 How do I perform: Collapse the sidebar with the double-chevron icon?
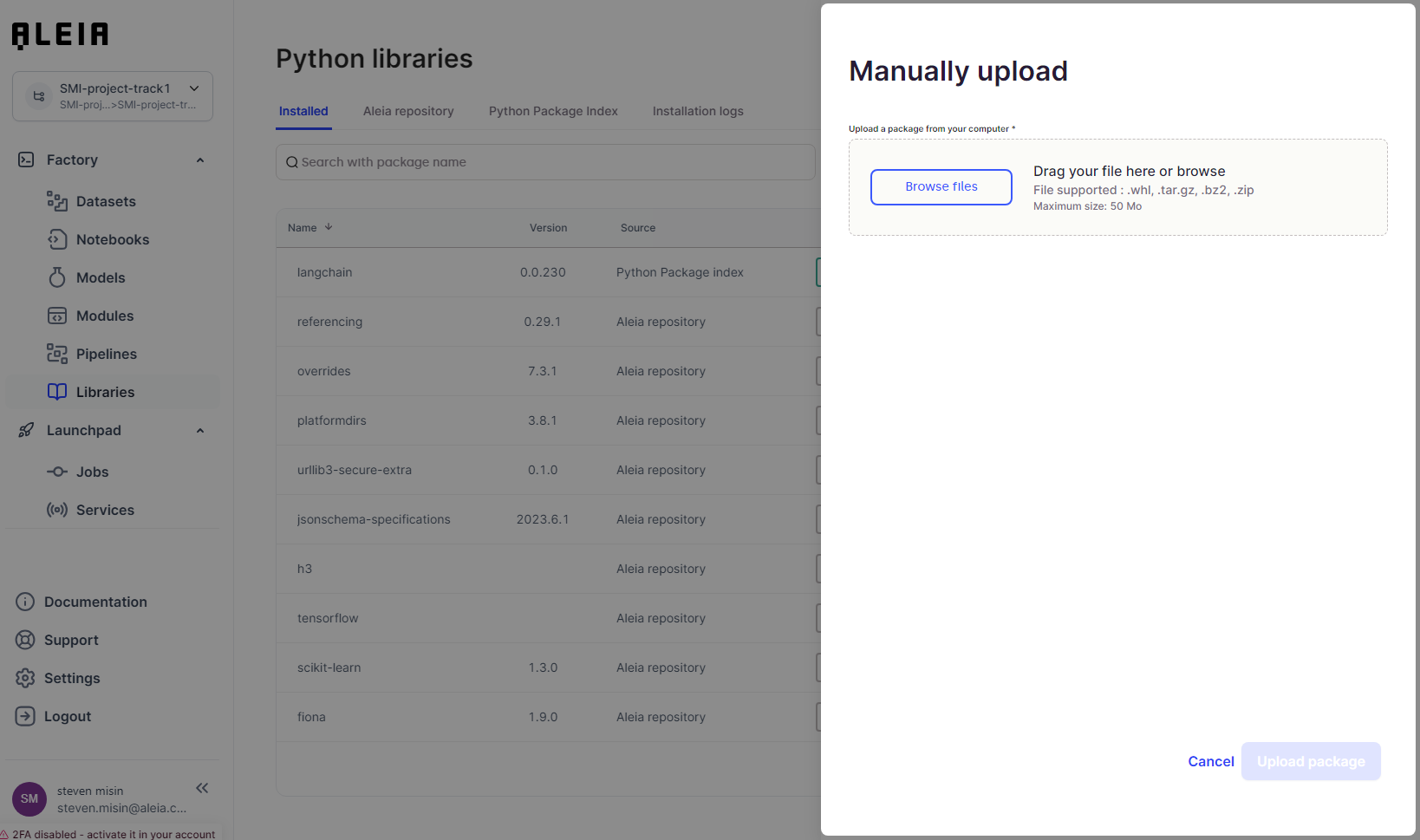pyautogui.click(x=202, y=788)
